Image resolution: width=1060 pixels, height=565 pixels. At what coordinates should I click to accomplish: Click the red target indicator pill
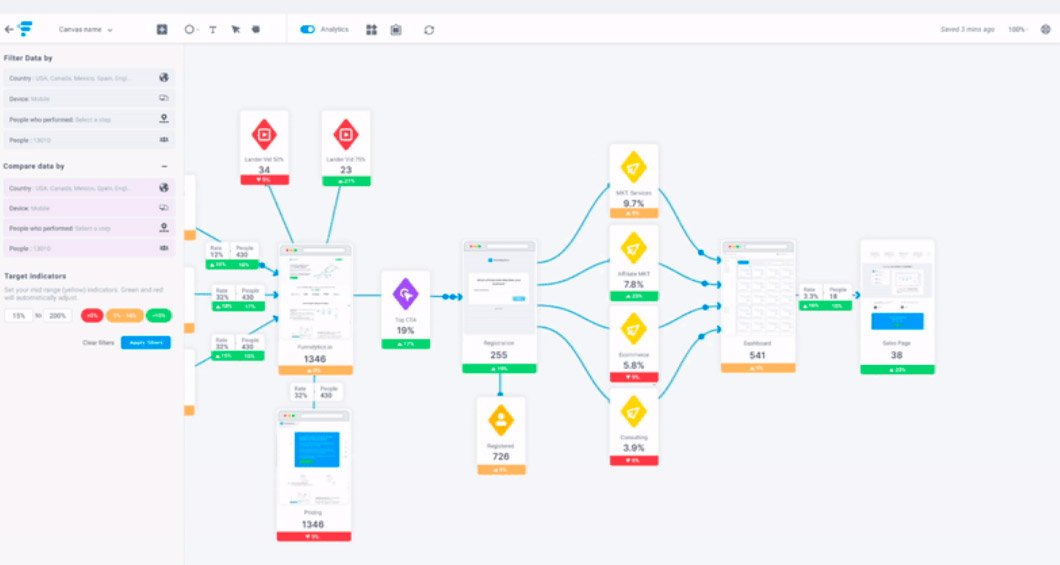tap(92, 315)
